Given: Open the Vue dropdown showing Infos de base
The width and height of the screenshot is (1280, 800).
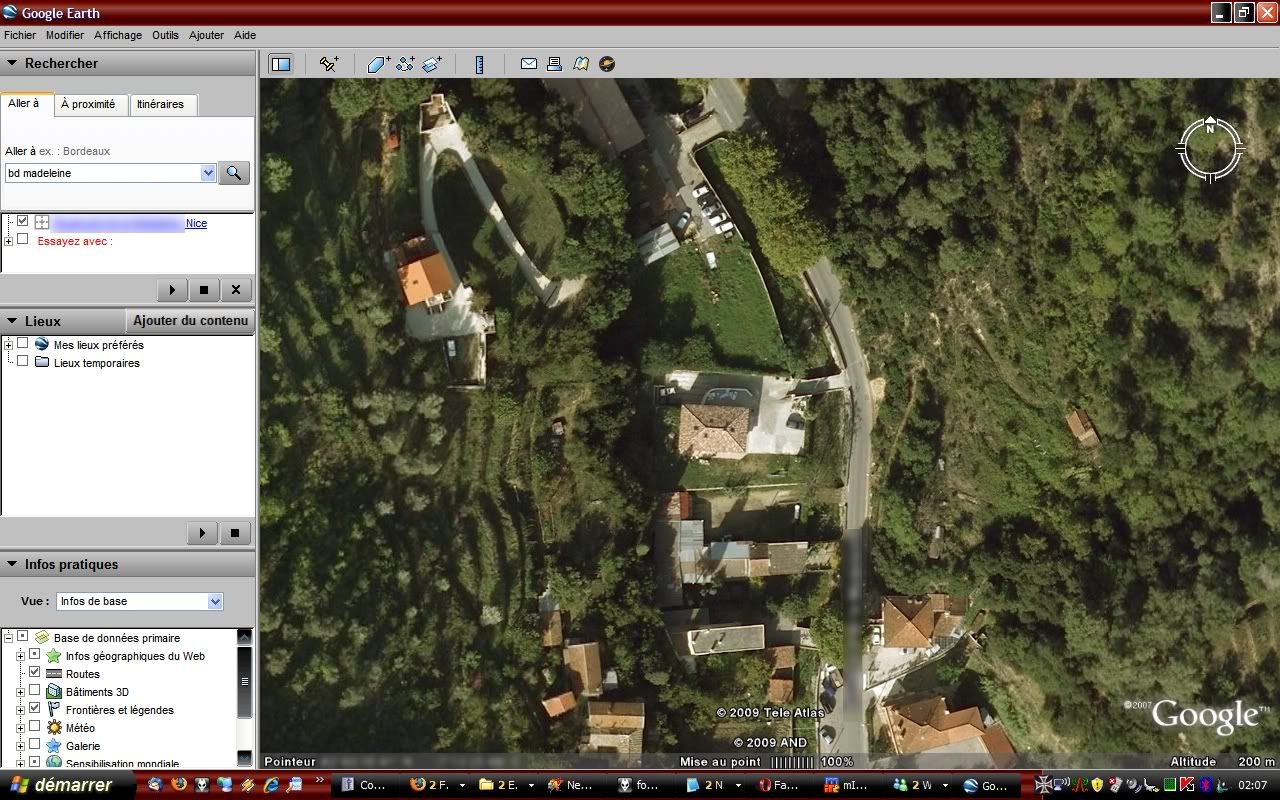Looking at the screenshot, I should [215, 601].
